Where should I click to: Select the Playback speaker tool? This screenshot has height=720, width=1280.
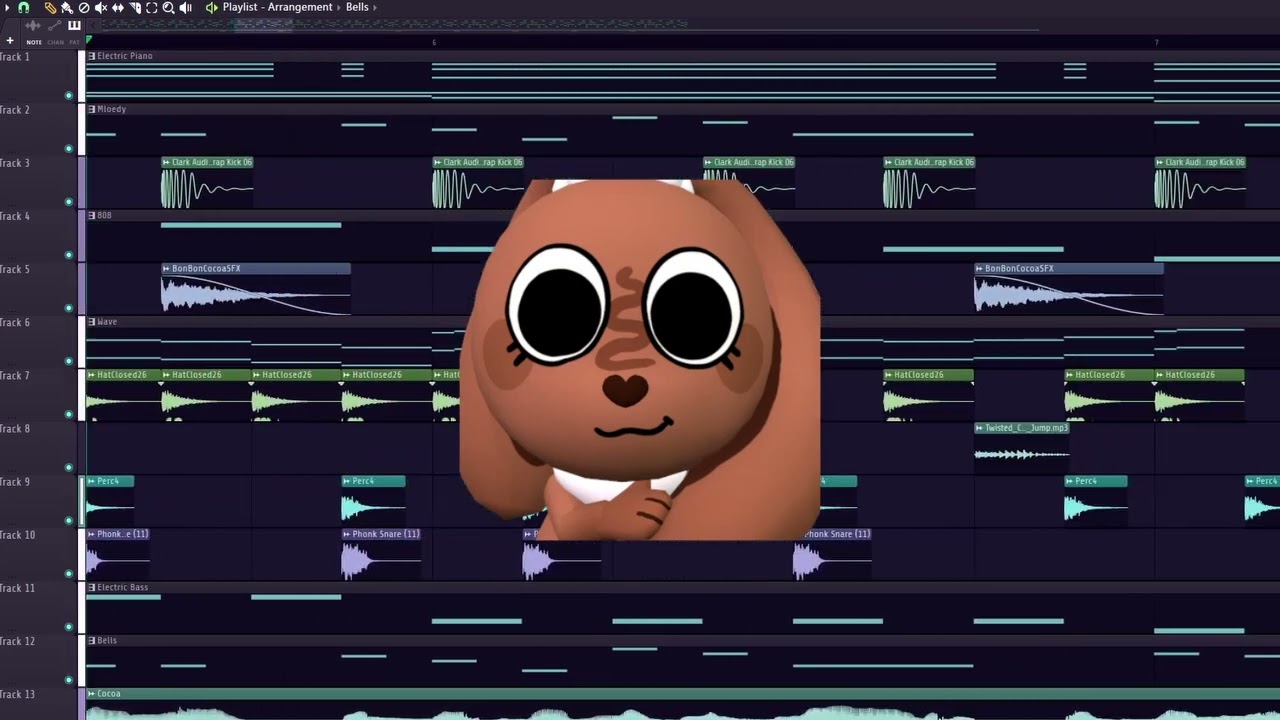click(186, 8)
